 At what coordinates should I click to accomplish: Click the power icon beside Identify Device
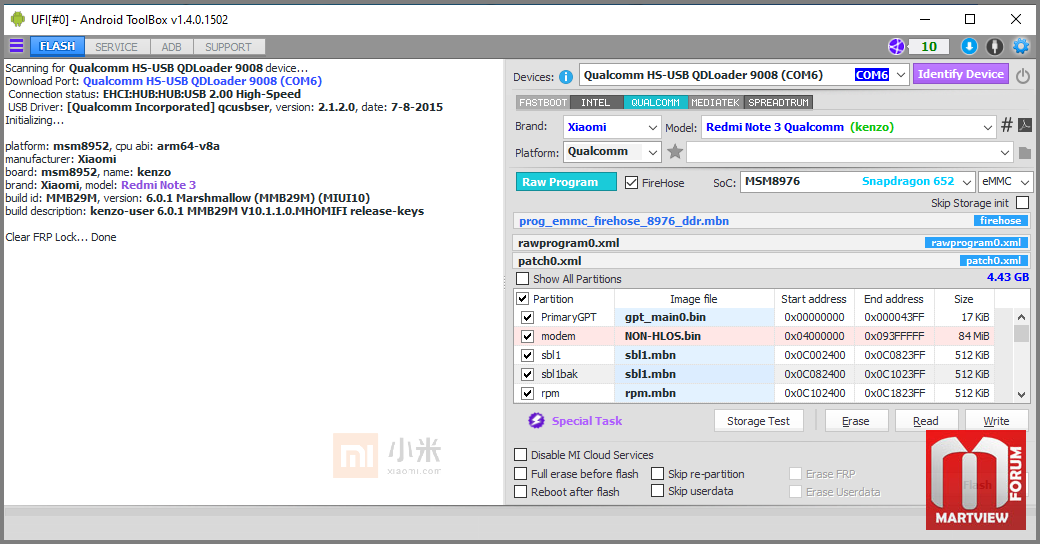1023,75
